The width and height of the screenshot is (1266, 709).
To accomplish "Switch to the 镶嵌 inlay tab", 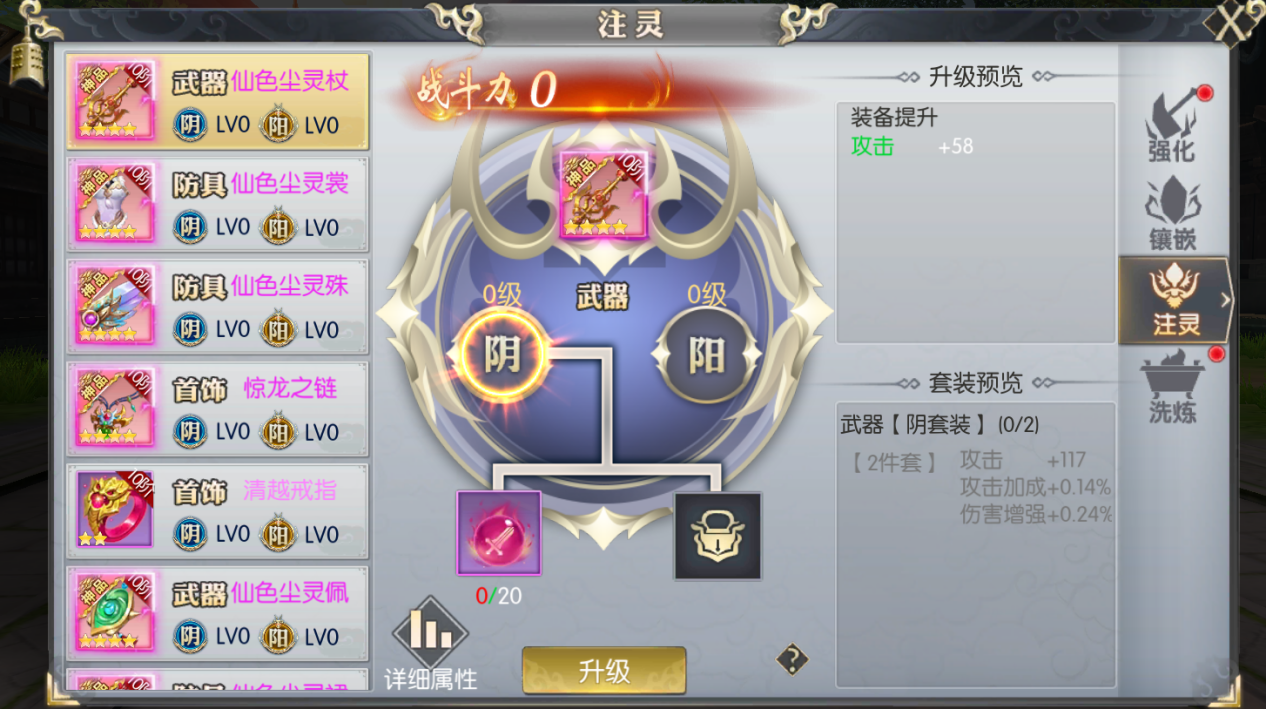I will click(1173, 213).
